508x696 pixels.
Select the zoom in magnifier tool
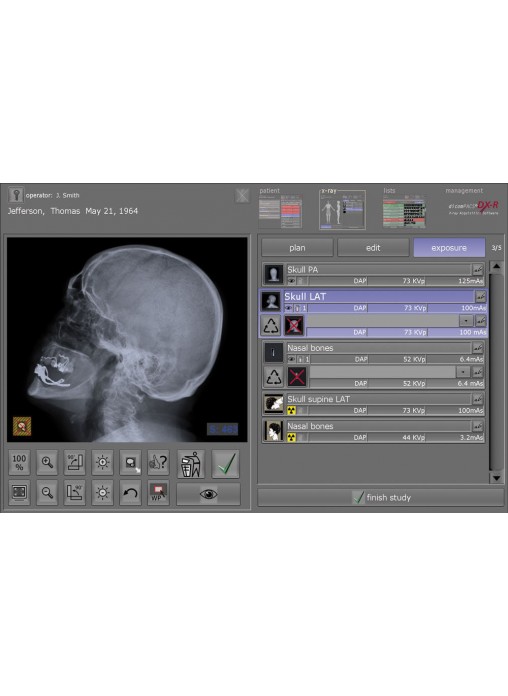click(x=47, y=463)
